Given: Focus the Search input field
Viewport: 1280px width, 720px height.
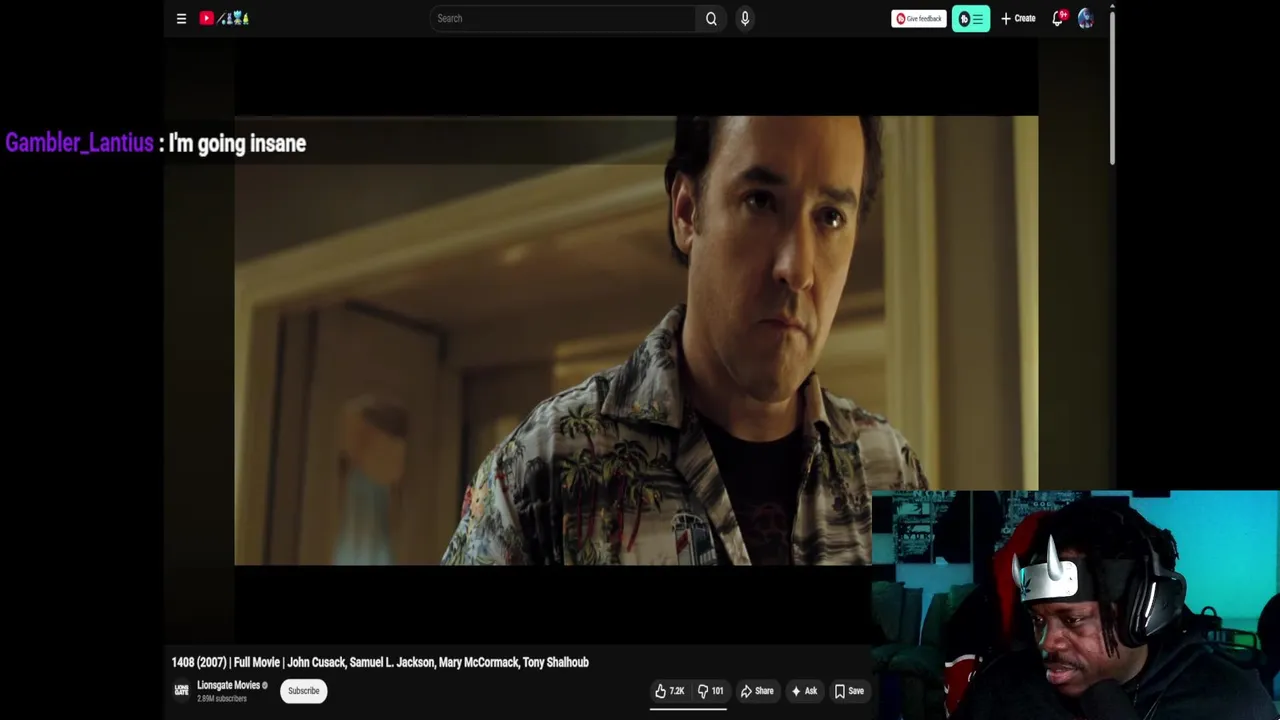Looking at the screenshot, I should 563,18.
